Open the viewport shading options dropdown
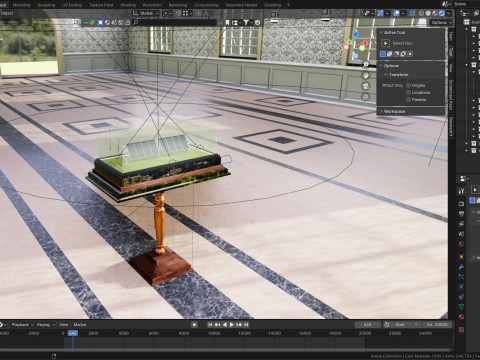The image size is (480, 360). pos(449,13)
